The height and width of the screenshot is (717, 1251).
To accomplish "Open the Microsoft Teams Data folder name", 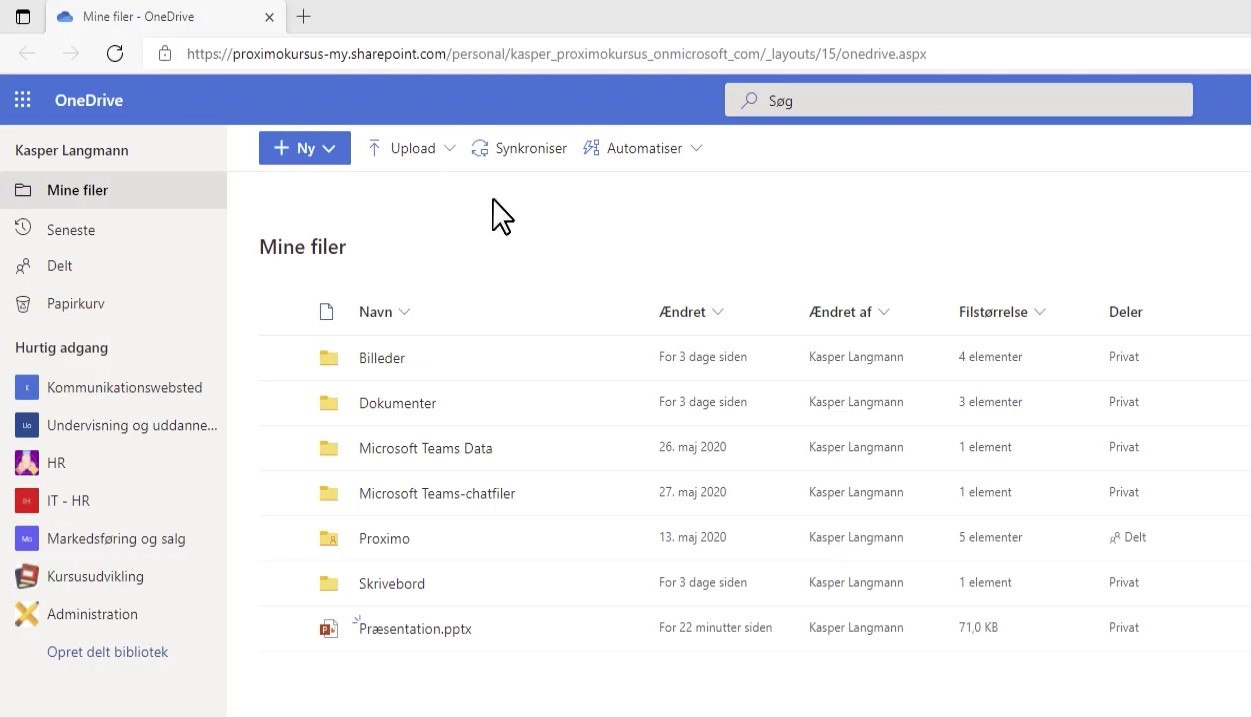I will [426, 448].
